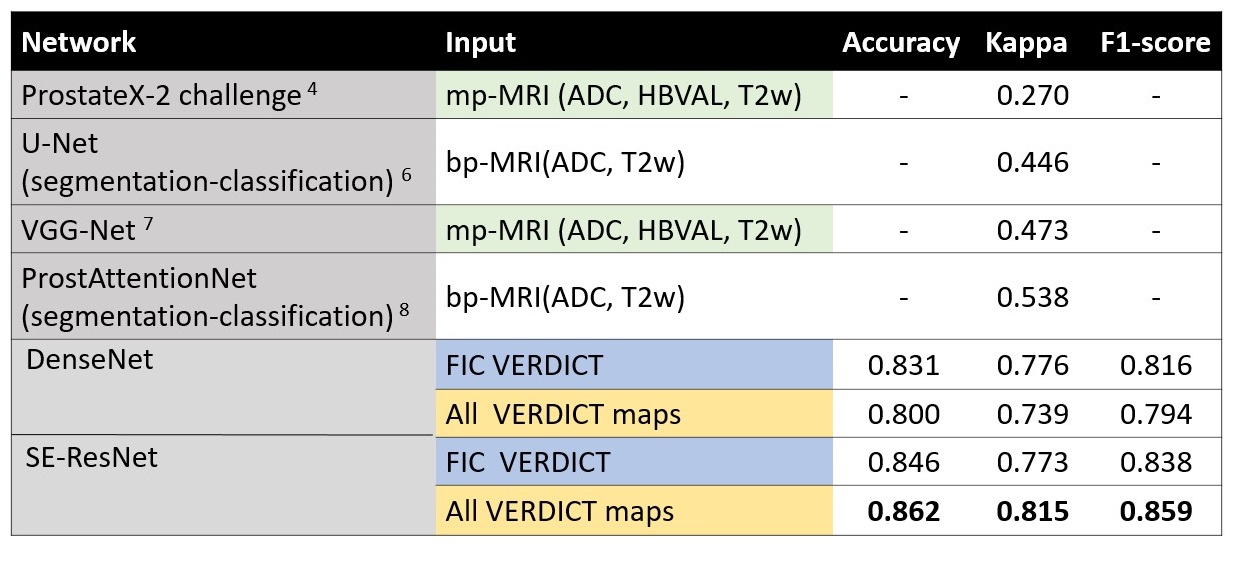Screen dimensions: 1239x563
Task: Click the Network column header
Action: [79, 43]
